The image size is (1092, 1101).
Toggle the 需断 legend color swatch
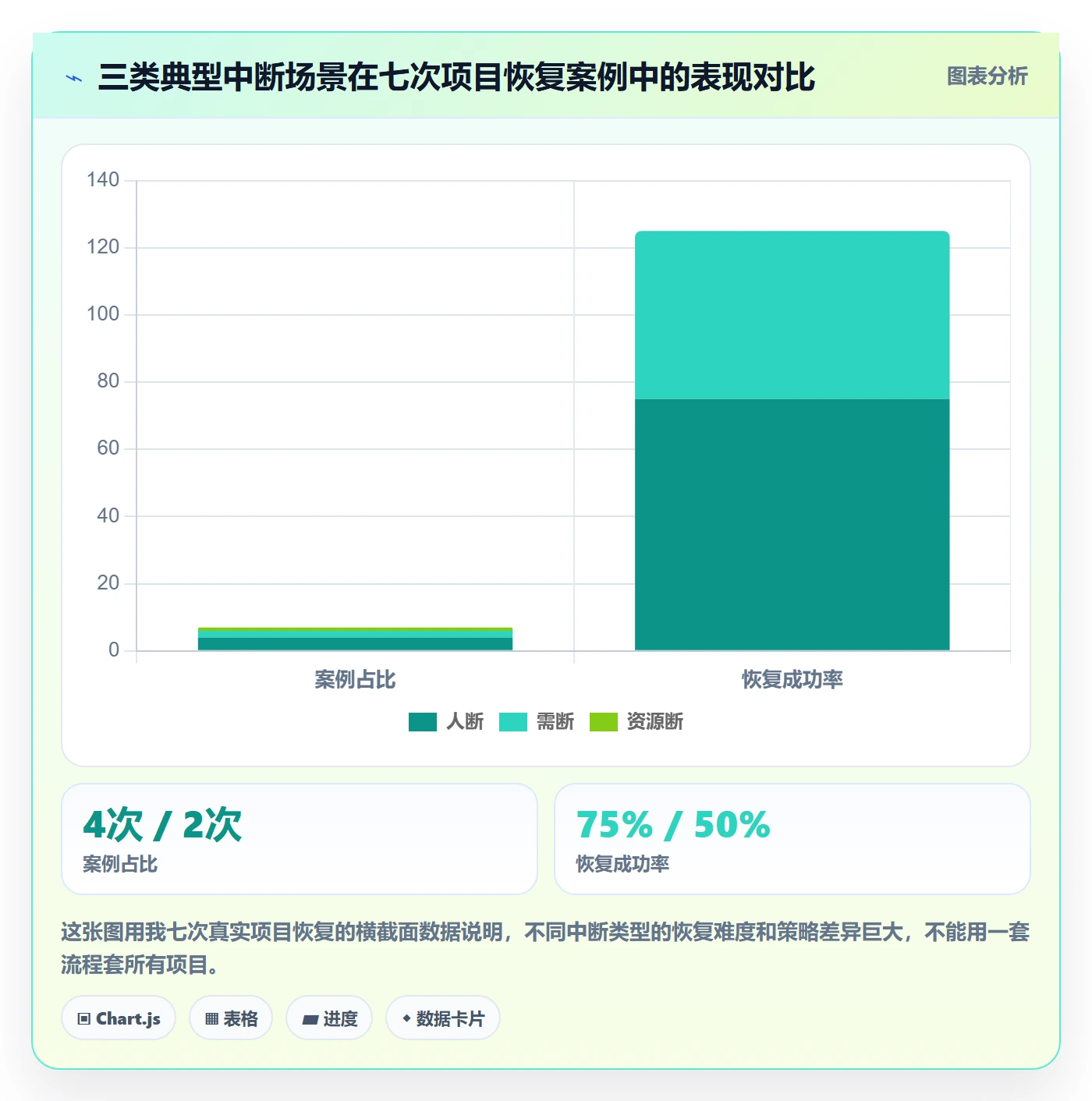(512, 722)
